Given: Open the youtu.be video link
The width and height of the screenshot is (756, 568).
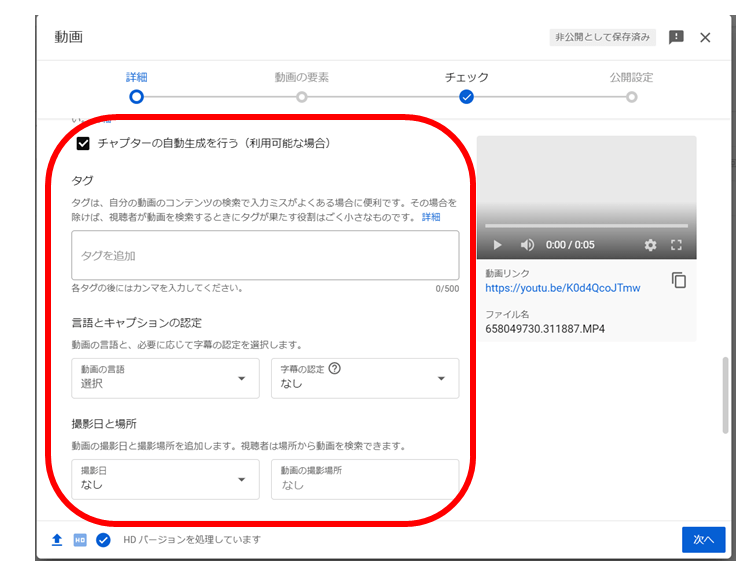Looking at the screenshot, I should 563,288.
